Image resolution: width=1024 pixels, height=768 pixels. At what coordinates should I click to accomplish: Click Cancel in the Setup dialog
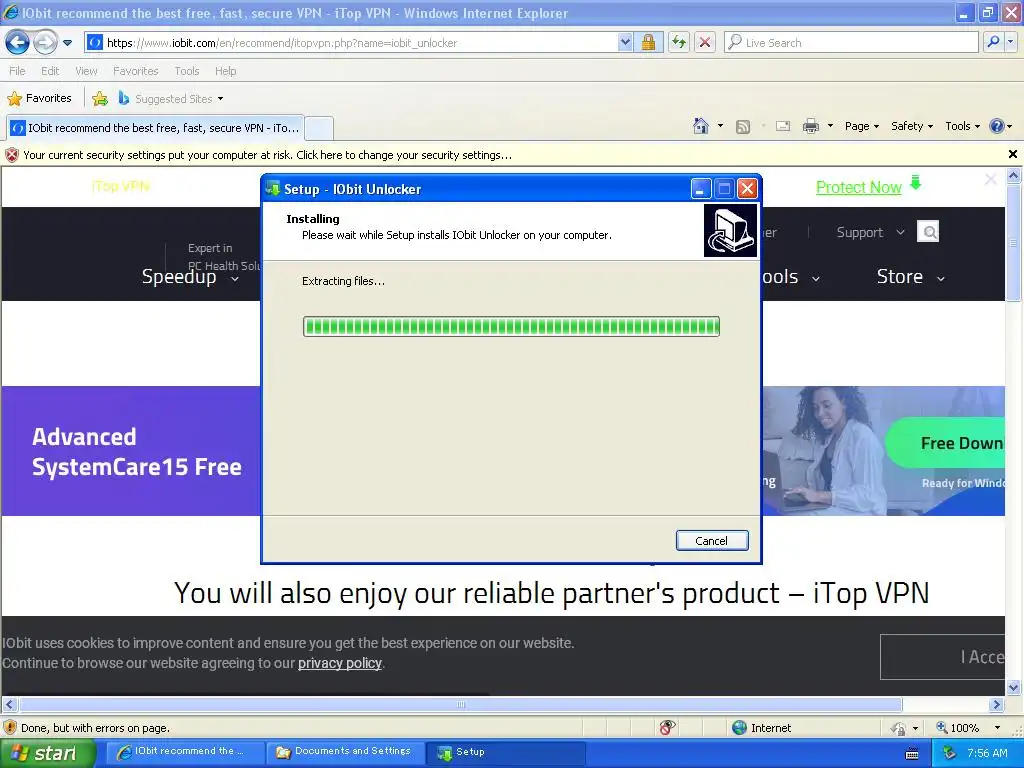point(712,541)
